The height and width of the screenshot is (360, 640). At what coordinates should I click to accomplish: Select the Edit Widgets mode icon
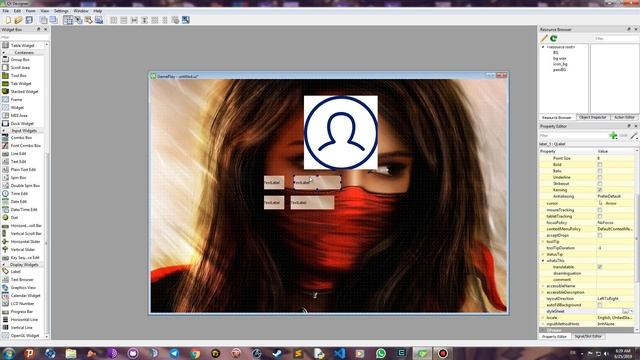pos(68,20)
